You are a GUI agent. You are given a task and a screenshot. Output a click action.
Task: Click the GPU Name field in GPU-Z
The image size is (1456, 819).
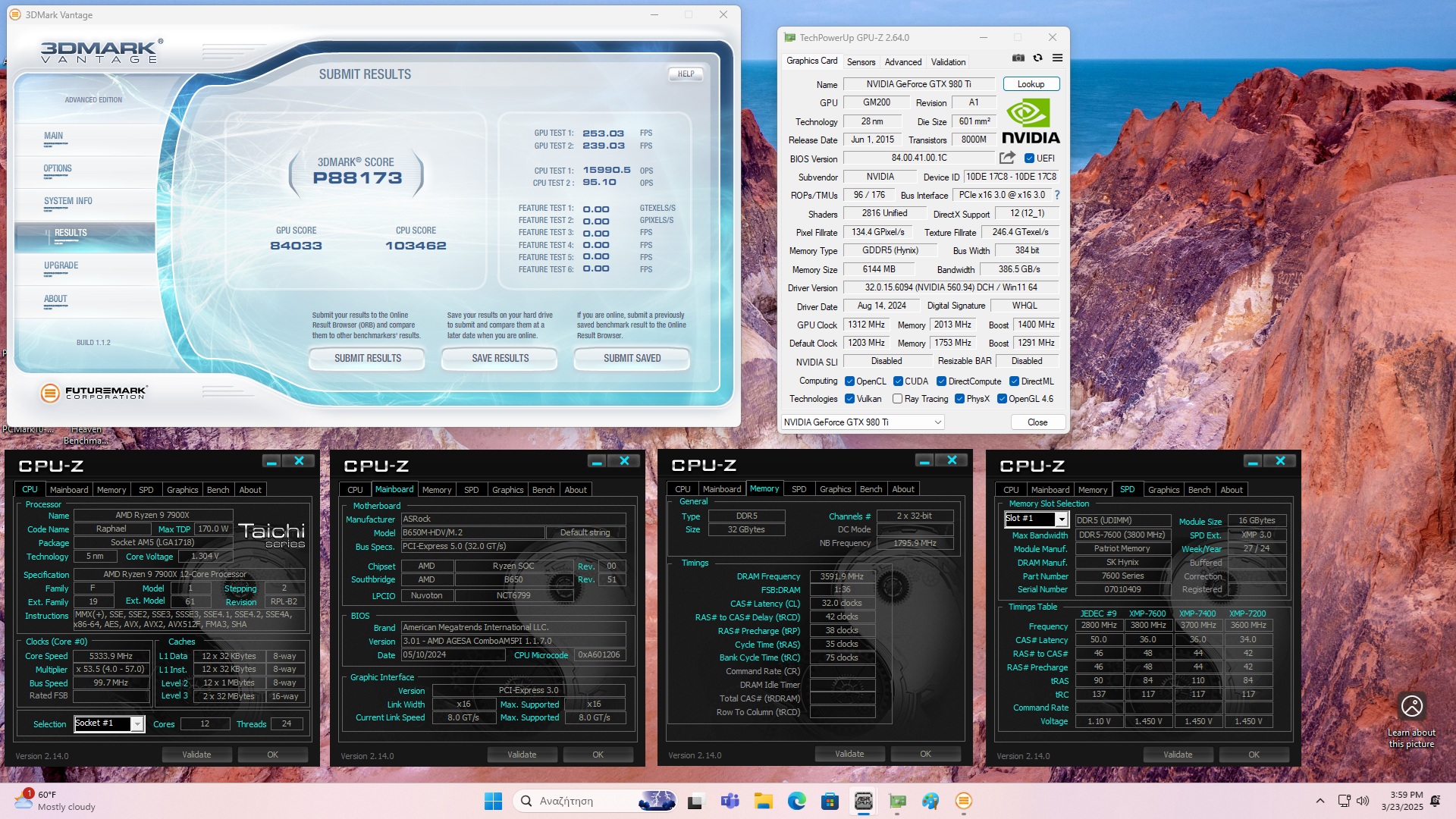pyautogui.click(x=918, y=84)
